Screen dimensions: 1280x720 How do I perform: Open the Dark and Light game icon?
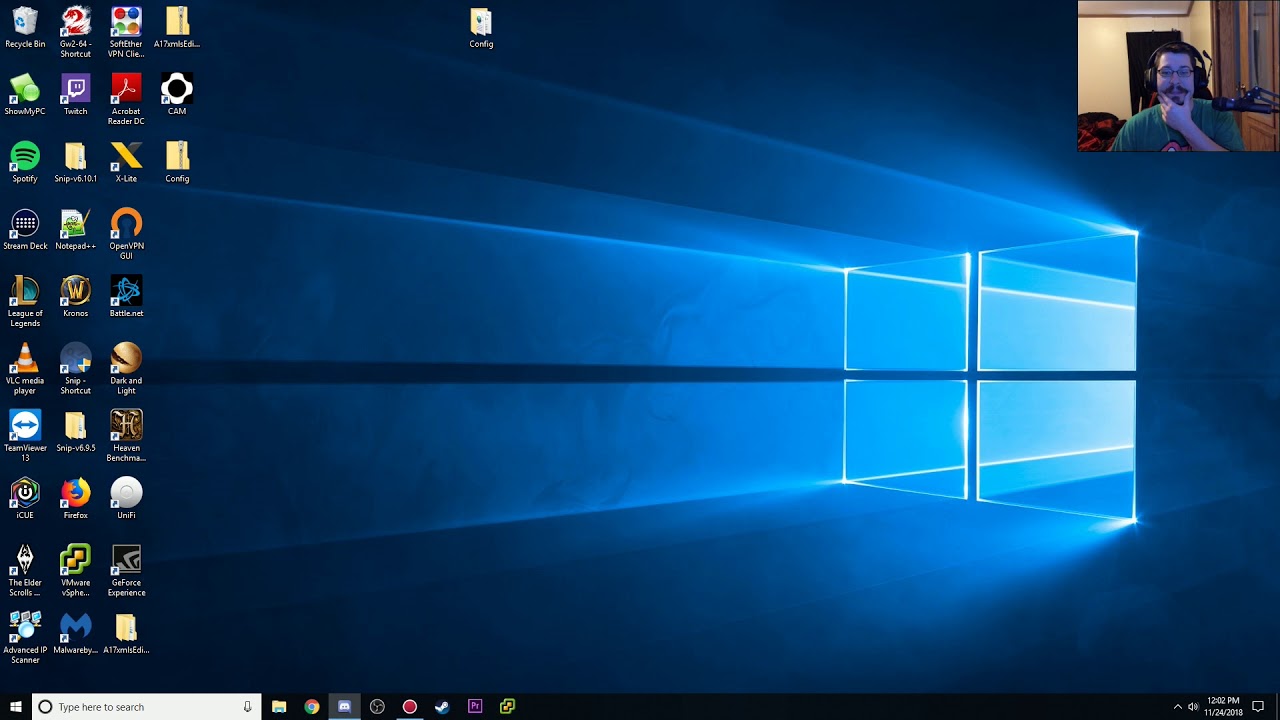126,368
